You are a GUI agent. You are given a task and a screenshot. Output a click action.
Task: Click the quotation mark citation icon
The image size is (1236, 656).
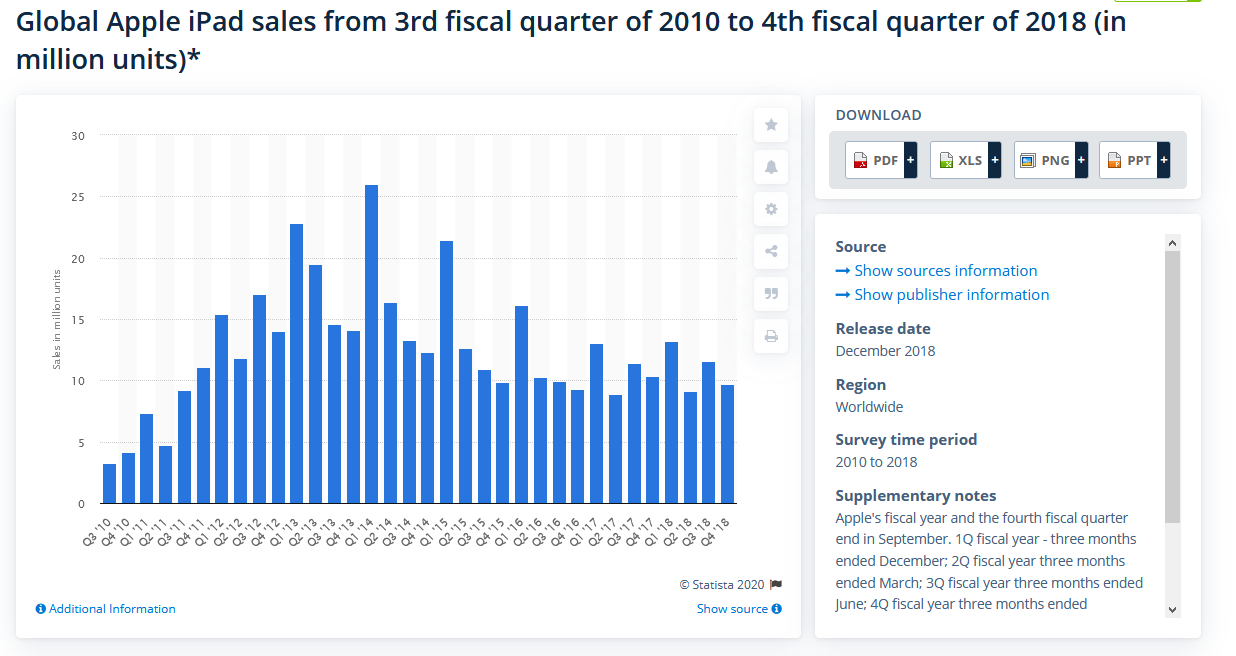tap(771, 293)
